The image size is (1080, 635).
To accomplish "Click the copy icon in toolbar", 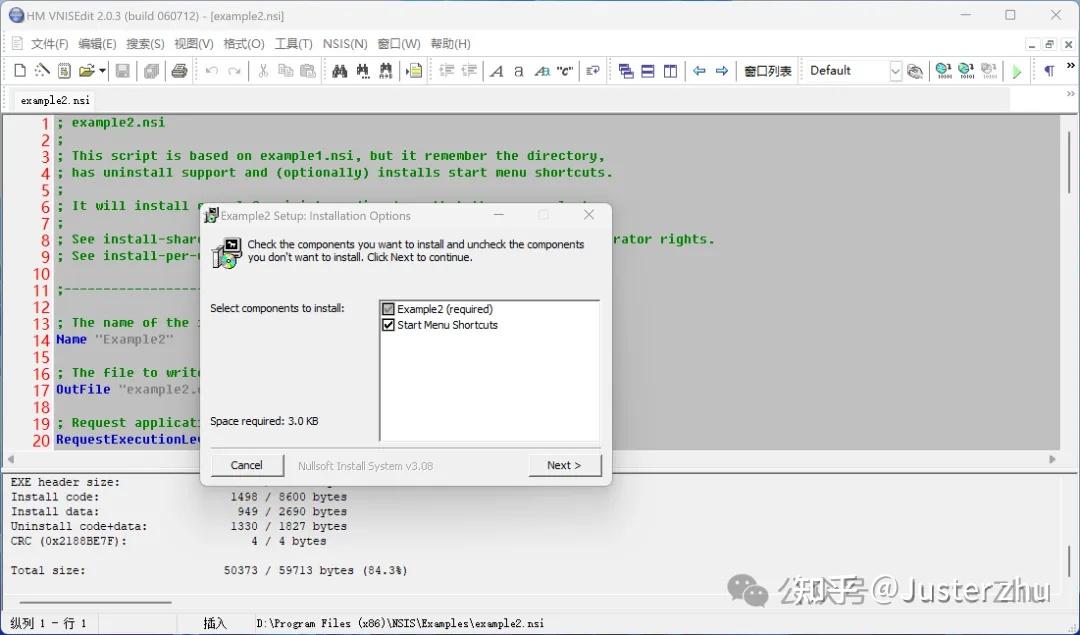I will (285, 71).
